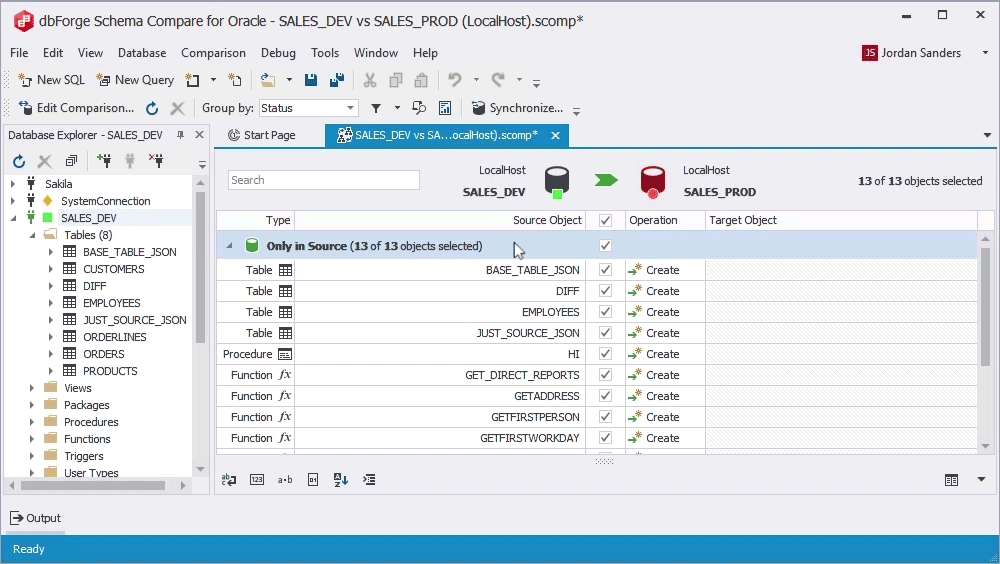Refresh the Database Explorer tree

click(19, 161)
